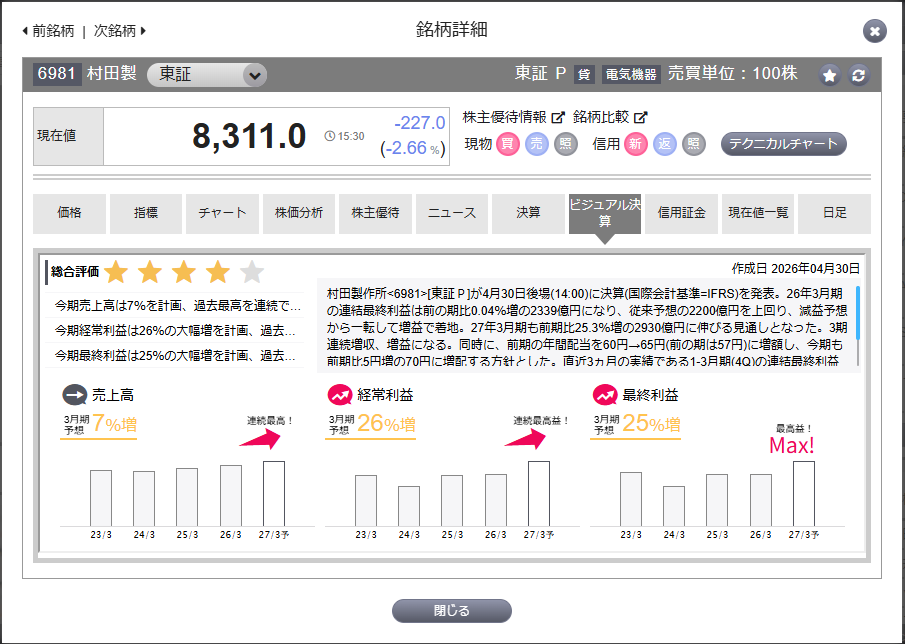Open the テクニカルチャート button

[784, 144]
